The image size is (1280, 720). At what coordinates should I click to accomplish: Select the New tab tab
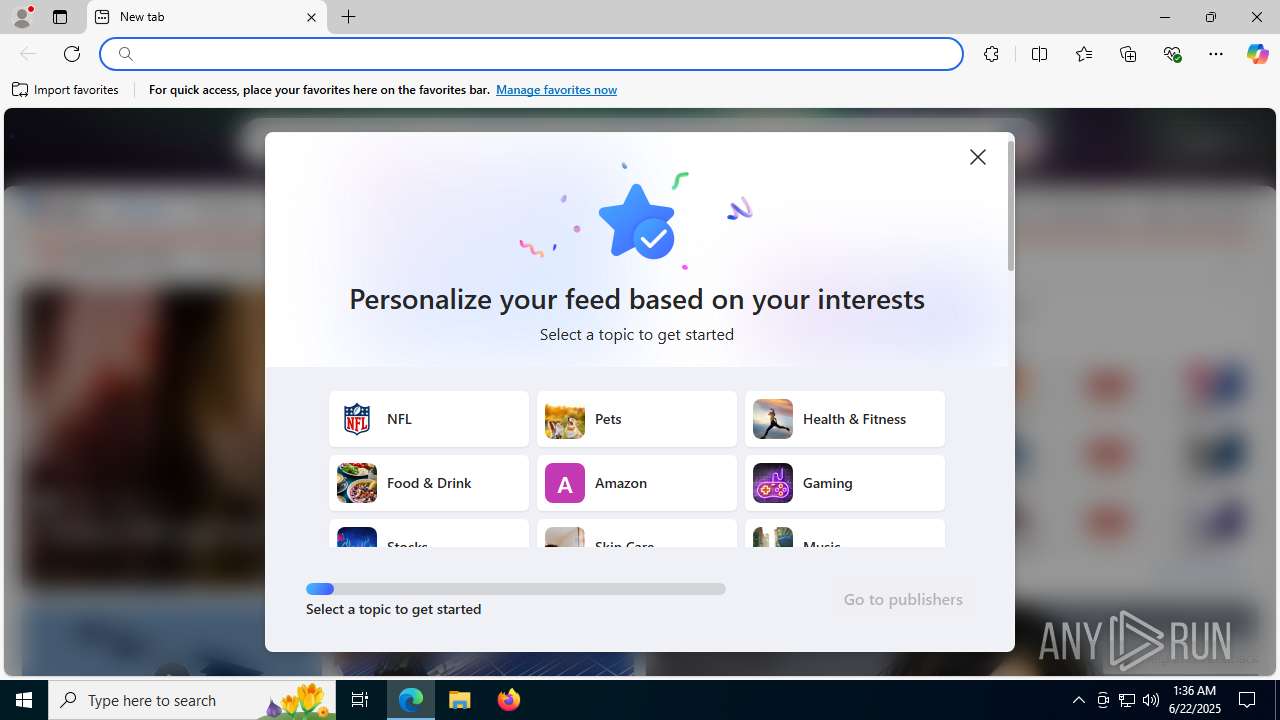(x=207, y=17)
